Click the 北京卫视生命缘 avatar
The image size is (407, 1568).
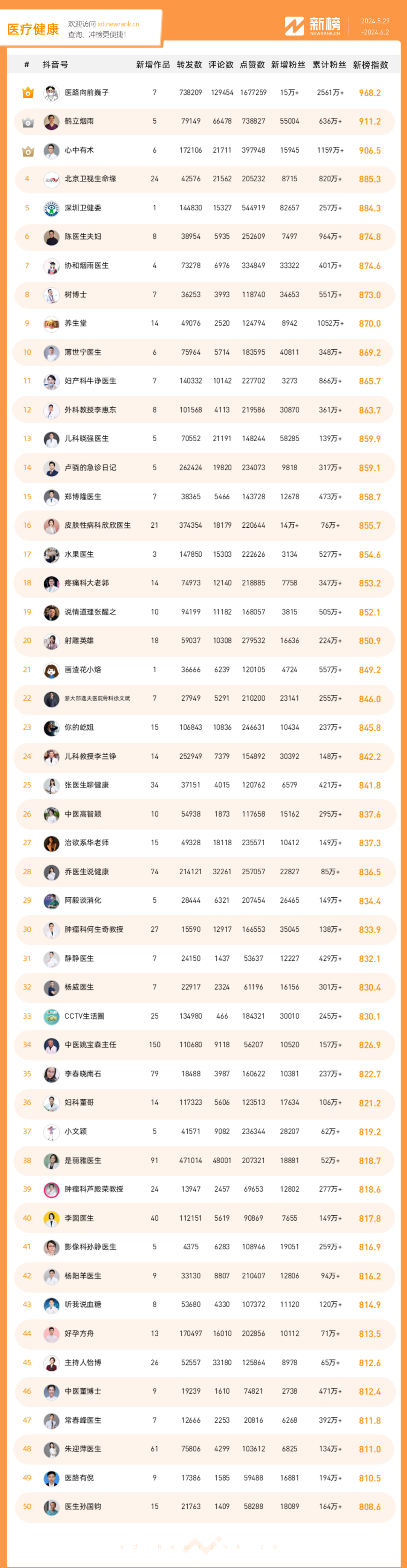pyautogui.click(x=51, y=179)
